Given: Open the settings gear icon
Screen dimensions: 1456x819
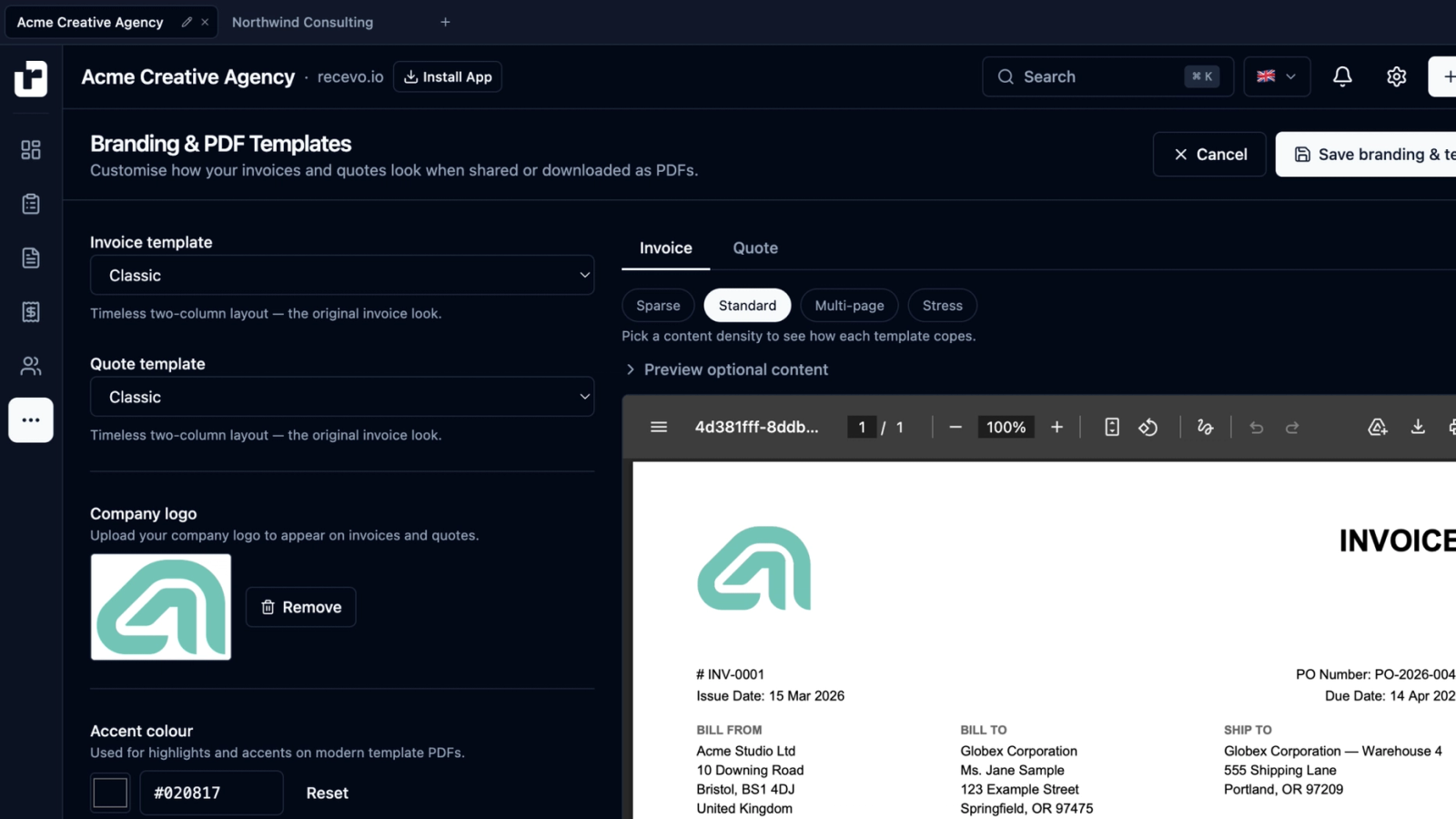Looking at the screenshot, I should coord(1397,76).
